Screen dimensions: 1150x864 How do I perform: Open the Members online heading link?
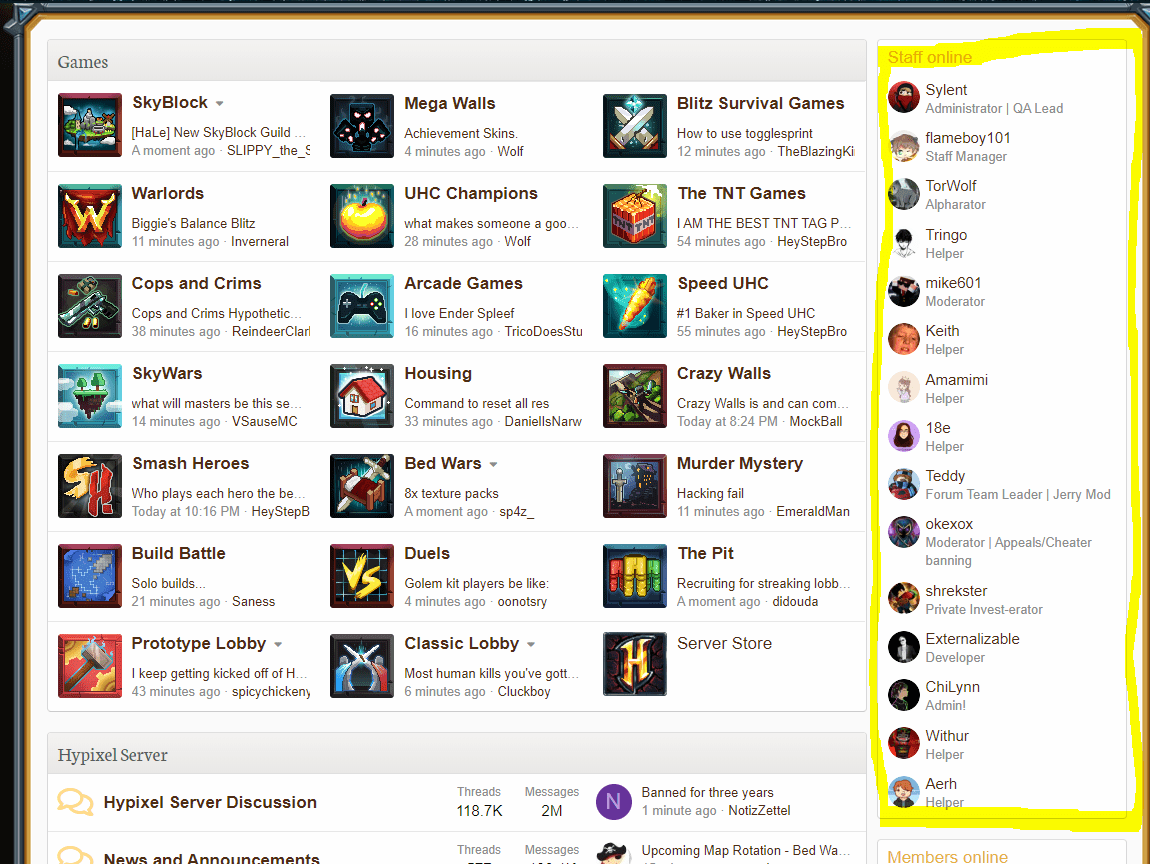[947, 856]
